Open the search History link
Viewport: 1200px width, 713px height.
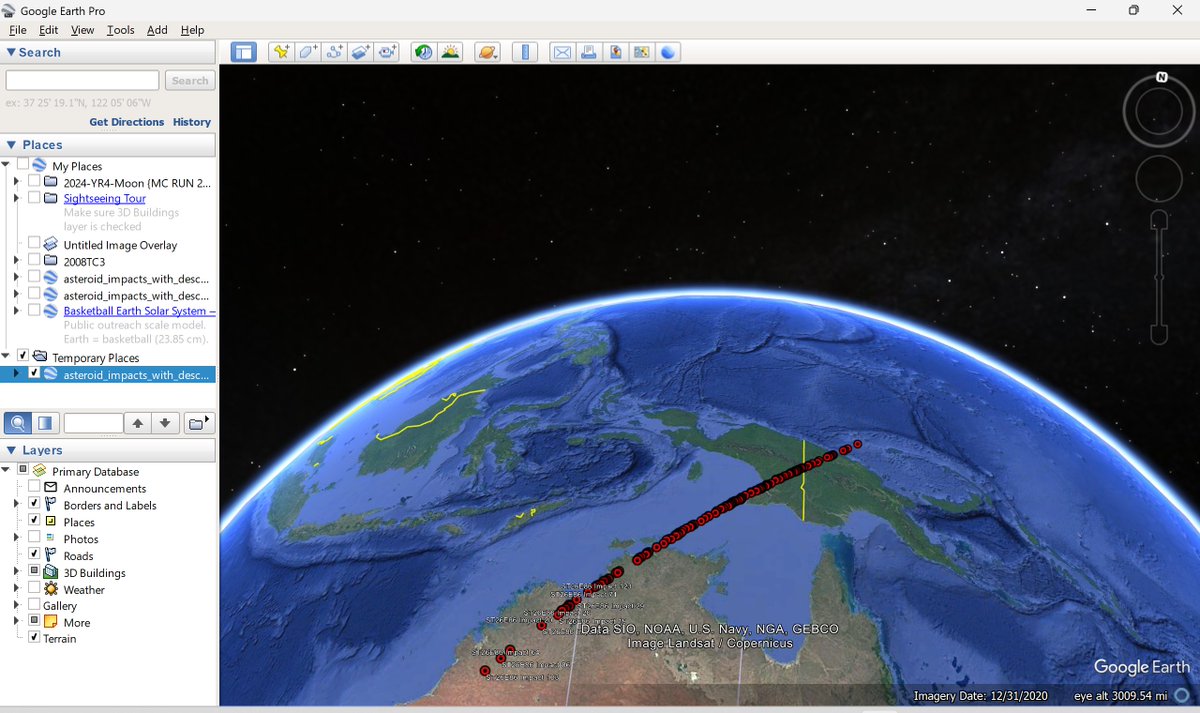(192, 122)
